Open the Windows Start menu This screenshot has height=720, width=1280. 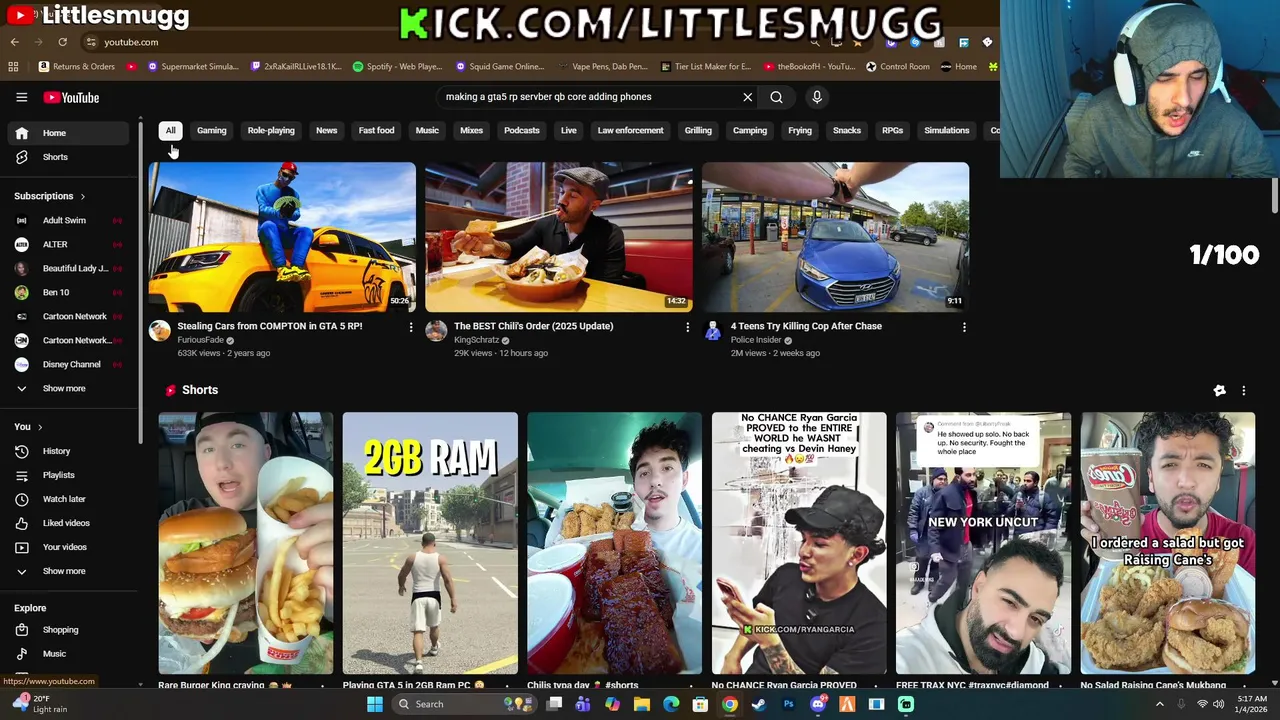(x=375, y=704)
